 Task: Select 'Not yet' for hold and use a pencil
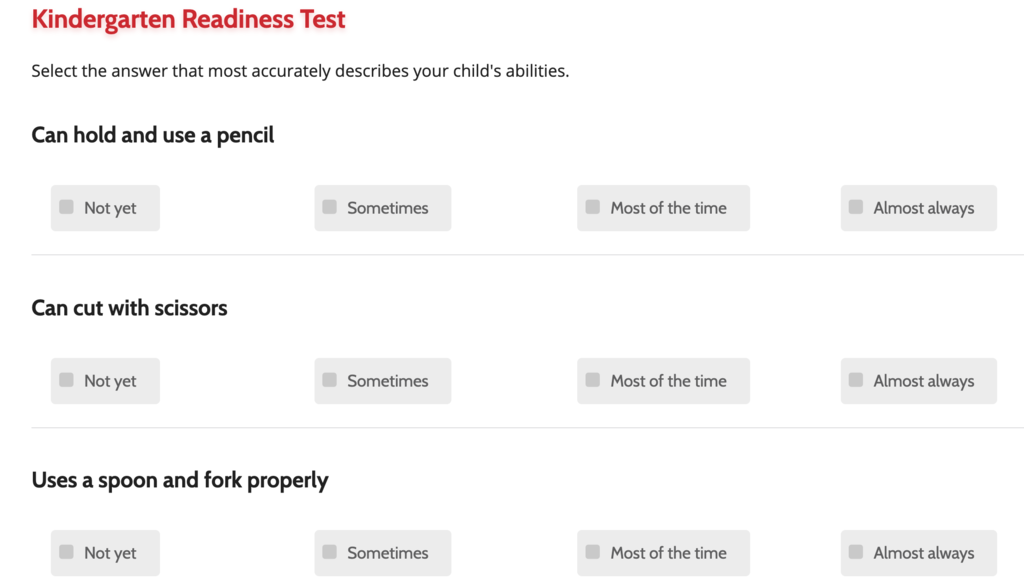pyautogui.click(x=105, y=208)
